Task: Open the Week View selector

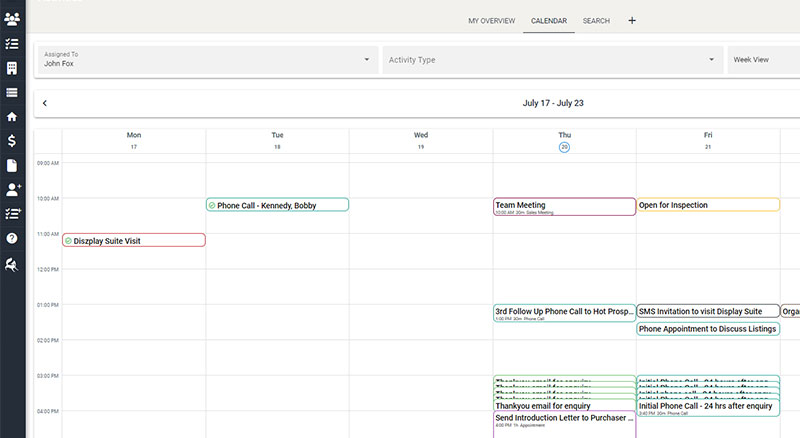Action: (763, 60)
